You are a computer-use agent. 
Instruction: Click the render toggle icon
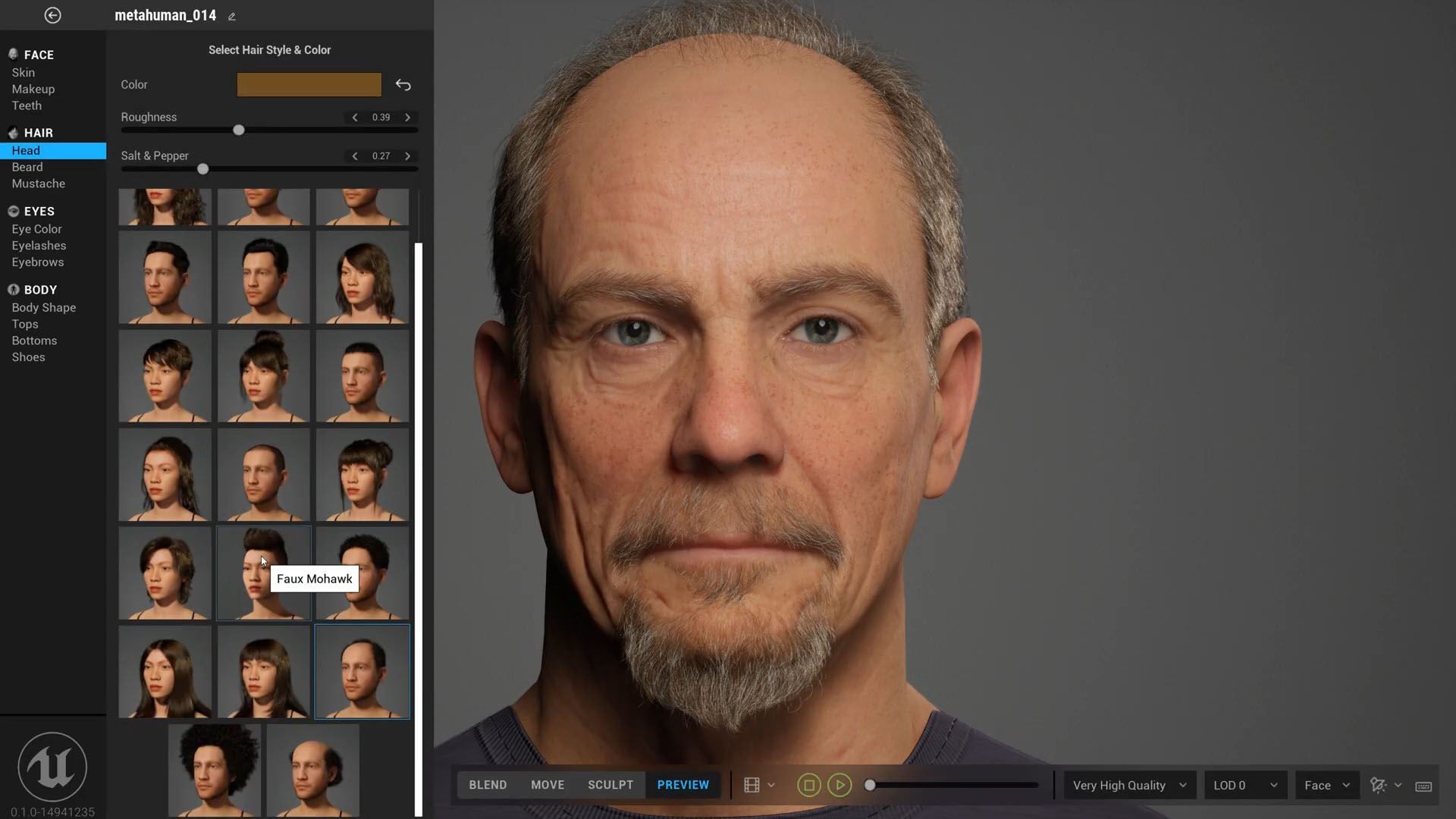click(1379, 786)
